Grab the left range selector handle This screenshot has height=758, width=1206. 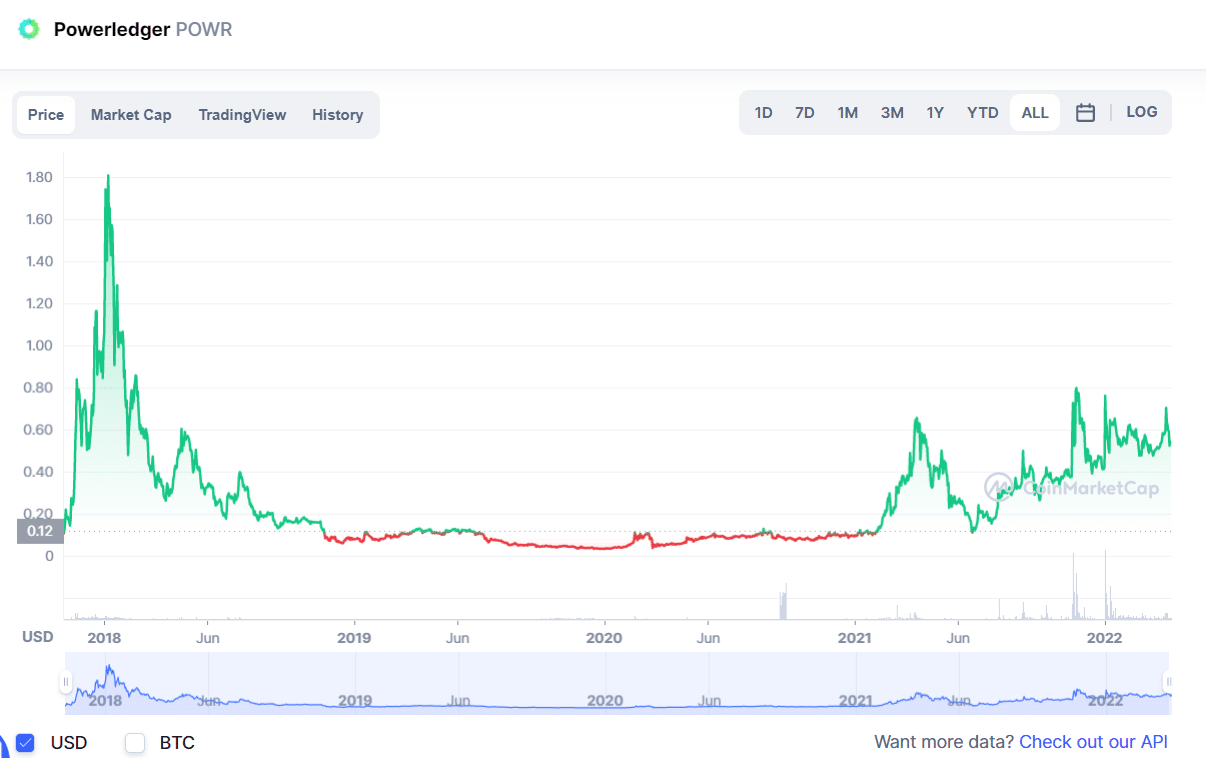click(x=66, y=682)
